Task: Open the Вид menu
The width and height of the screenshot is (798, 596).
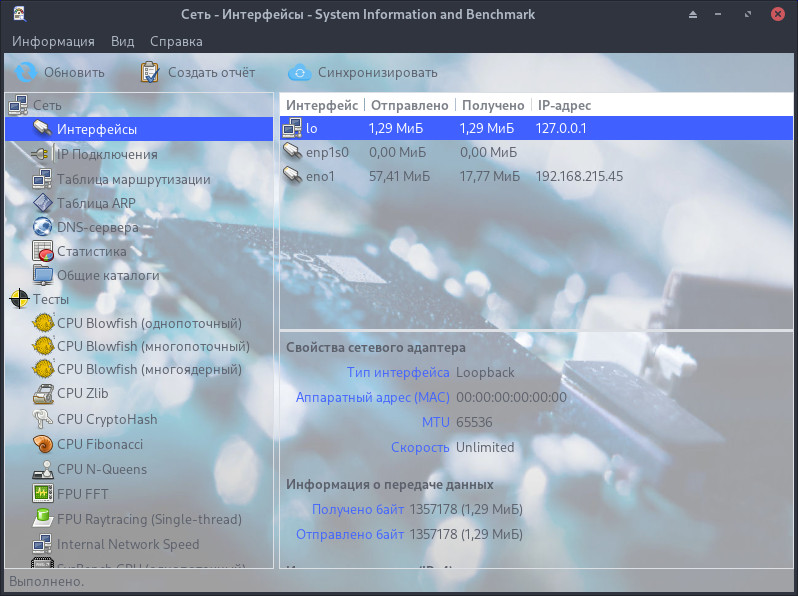Action: (123, 41)
